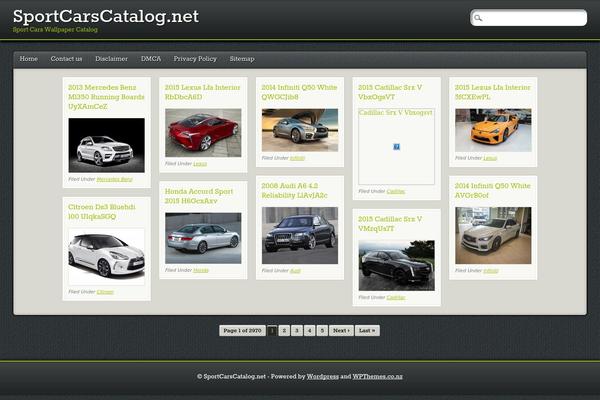Viewport: 600px width, 400px height.
Task: Open 2008 Audi A6 4.2 Reliability post
Action: [x=294, y=190]
